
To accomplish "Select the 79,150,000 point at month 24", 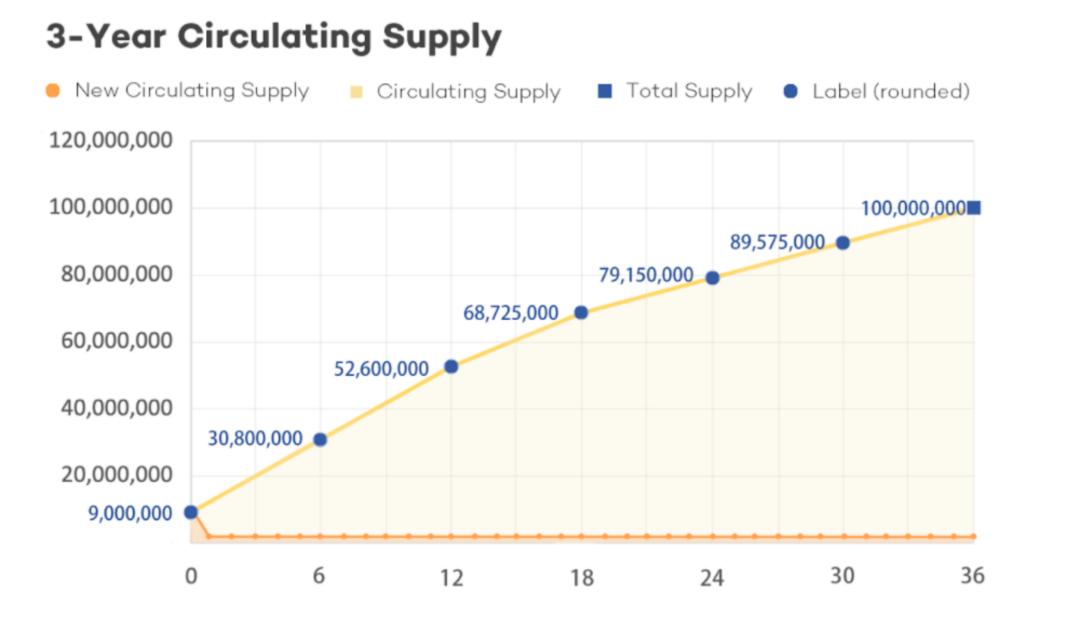I will (712, 278).
